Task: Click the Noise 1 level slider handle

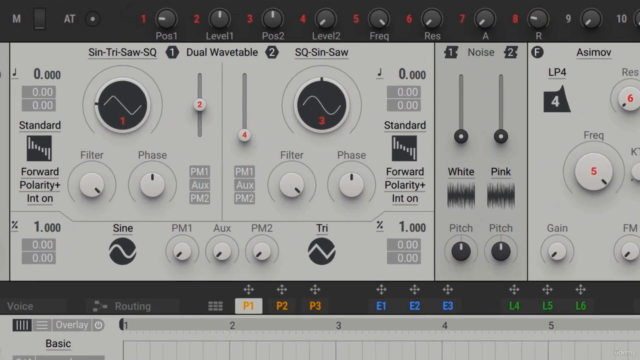Action: (461, 136)
